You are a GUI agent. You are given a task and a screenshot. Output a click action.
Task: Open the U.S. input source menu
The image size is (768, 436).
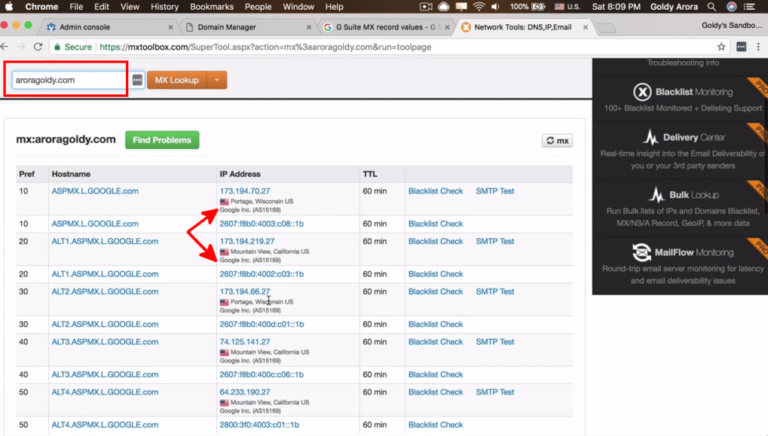pos(567,7)
